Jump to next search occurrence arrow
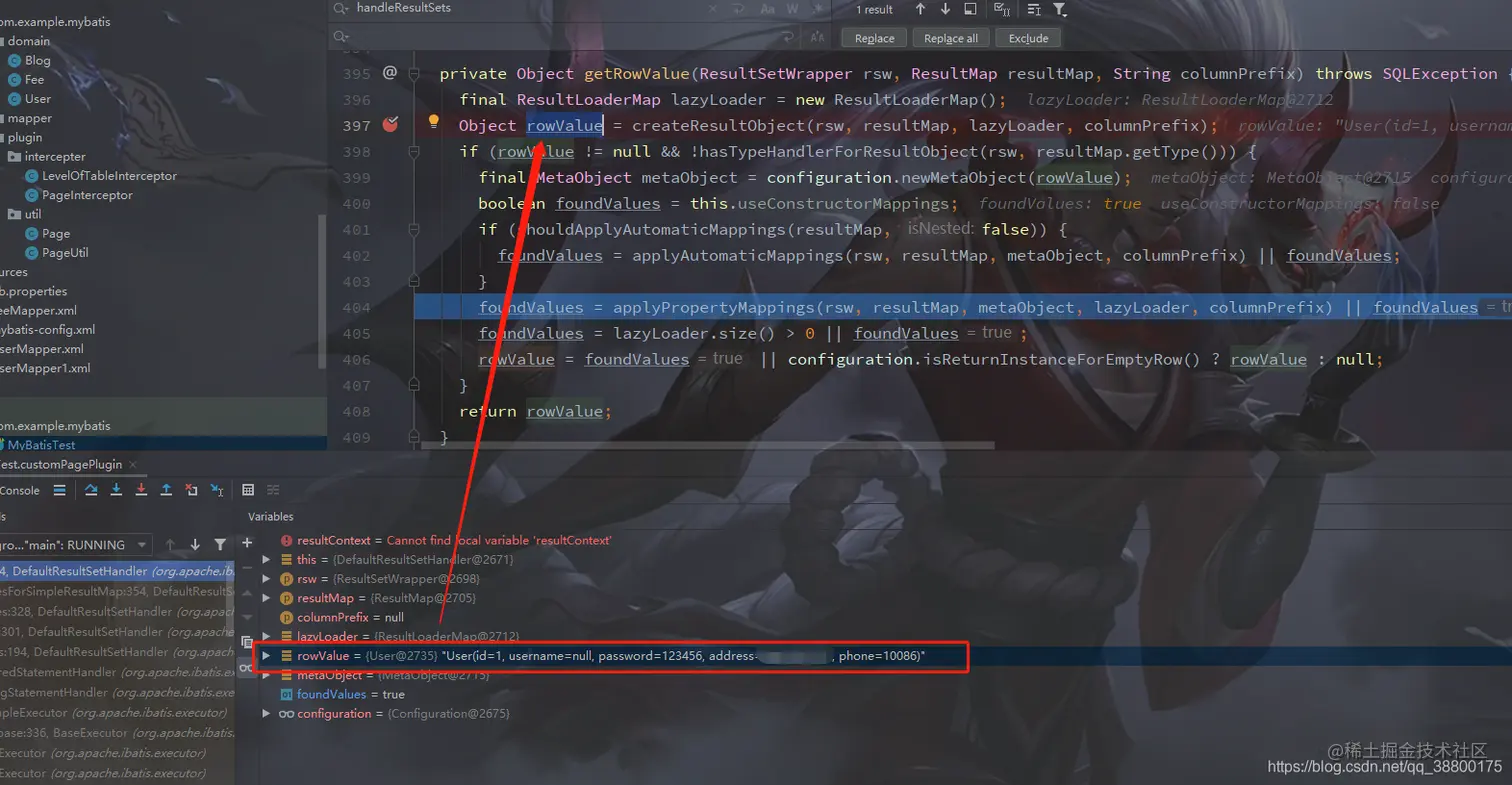1512x785 pixels. (945, 9)
